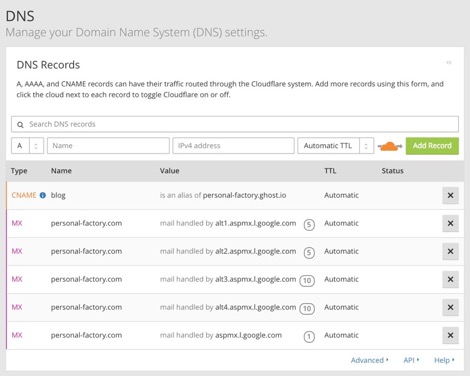Click alt1.aspmx.l.google.com value
The height and width of the screenshot is (376, 470).
coord(255,223)
